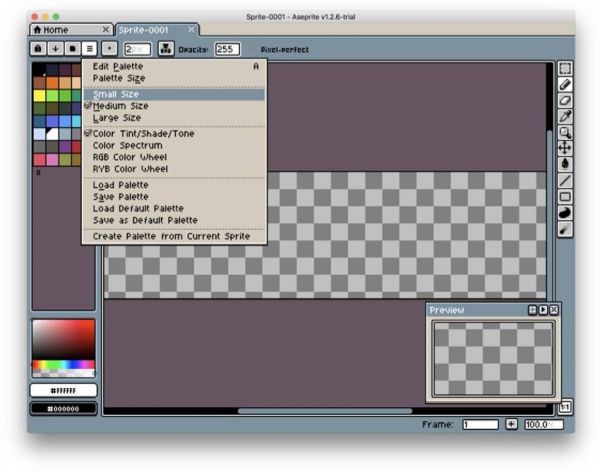Pick the Eraser tool
The width and height of the screenshot is (600, 472).
tap(565, 100)
